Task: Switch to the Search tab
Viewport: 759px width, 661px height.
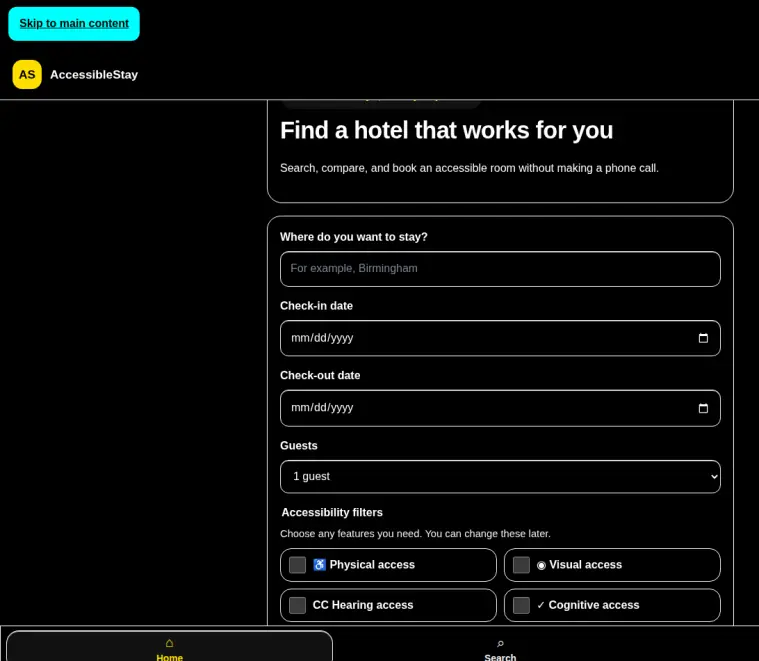Action: tap(500, 646)
